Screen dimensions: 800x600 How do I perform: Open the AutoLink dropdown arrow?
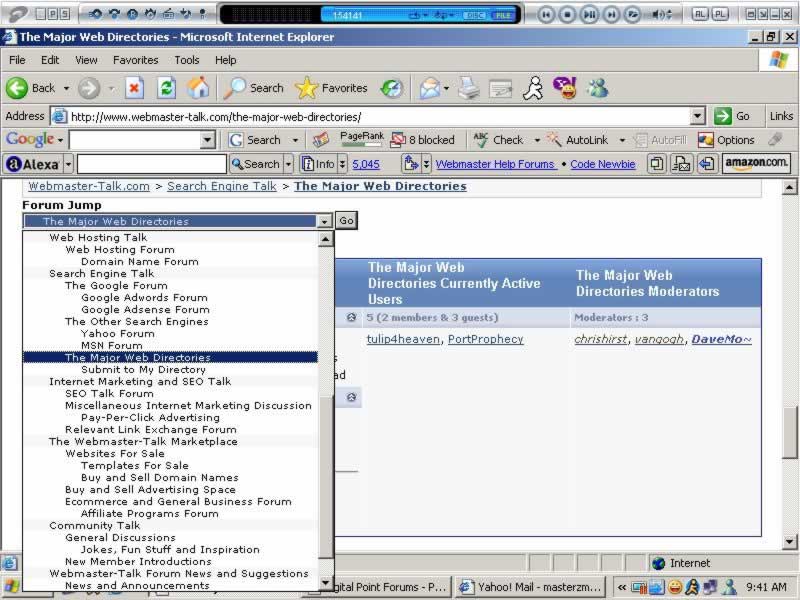[x=622, y=140]
